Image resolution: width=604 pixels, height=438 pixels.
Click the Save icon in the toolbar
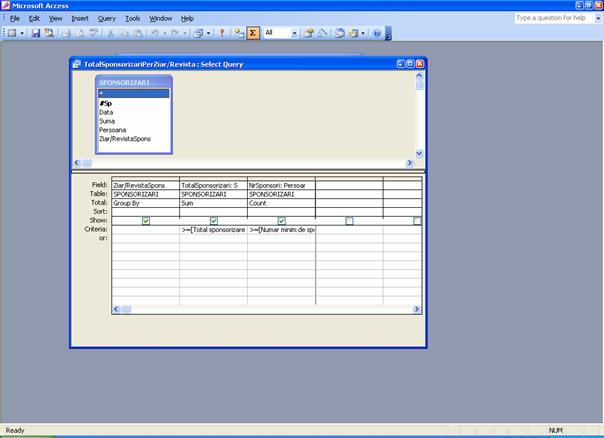click(37, 33)
